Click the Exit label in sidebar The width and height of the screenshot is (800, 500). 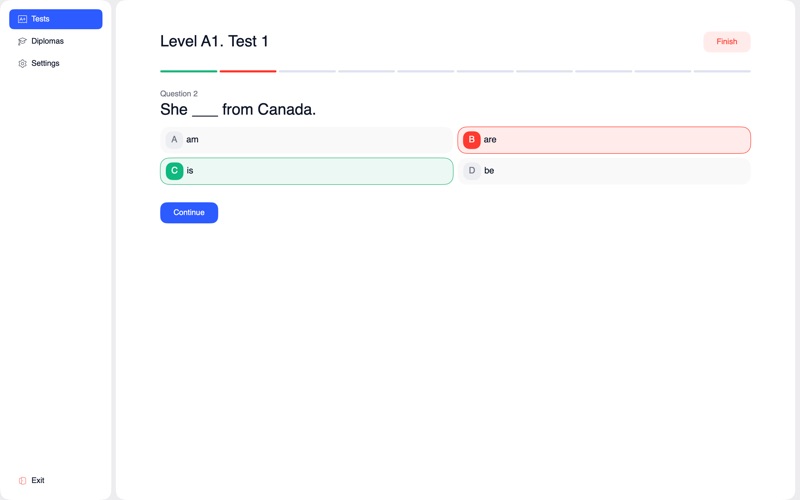coord(38,481)
